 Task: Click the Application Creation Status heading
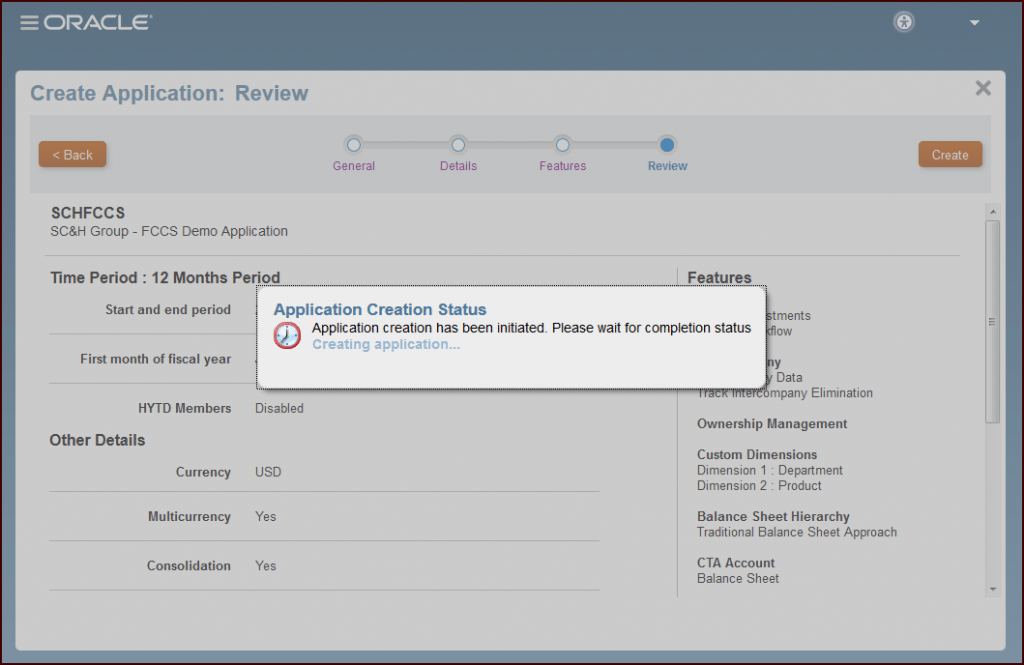tap(379, 310)
